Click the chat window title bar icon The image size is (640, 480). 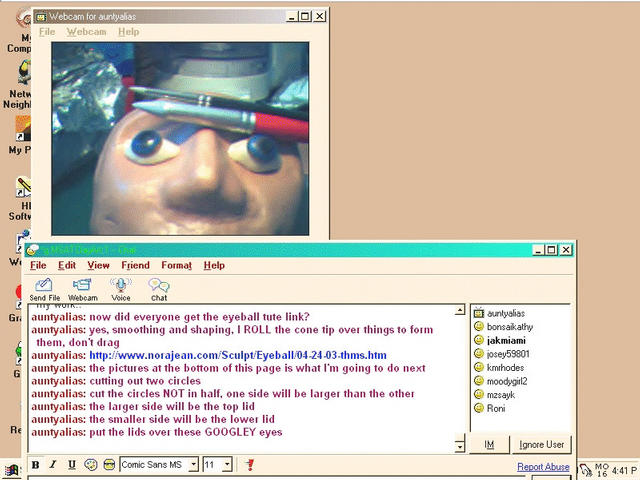(x=32, y=250)
